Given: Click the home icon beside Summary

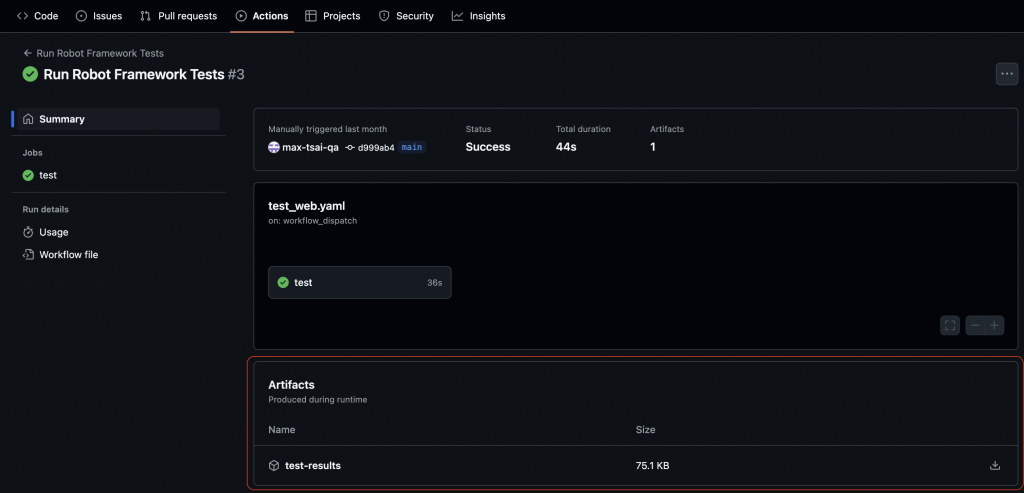Looking at the screenshot, I should click(x=28, y=119).
